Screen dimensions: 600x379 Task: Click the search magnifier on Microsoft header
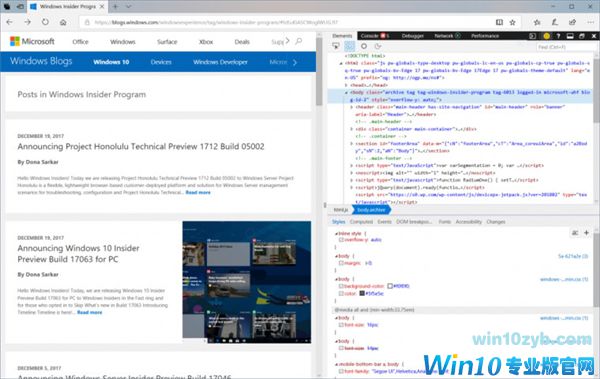tap(298, 41)
